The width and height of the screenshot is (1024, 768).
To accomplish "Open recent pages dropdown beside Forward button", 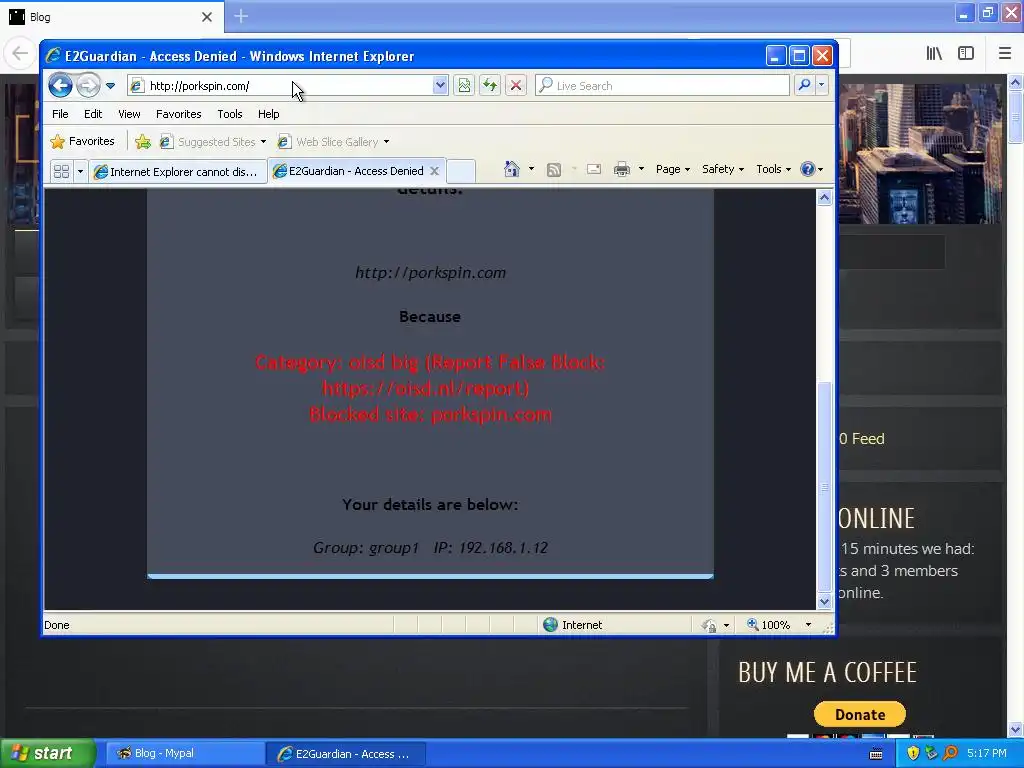I will click(x=110, y=86).
